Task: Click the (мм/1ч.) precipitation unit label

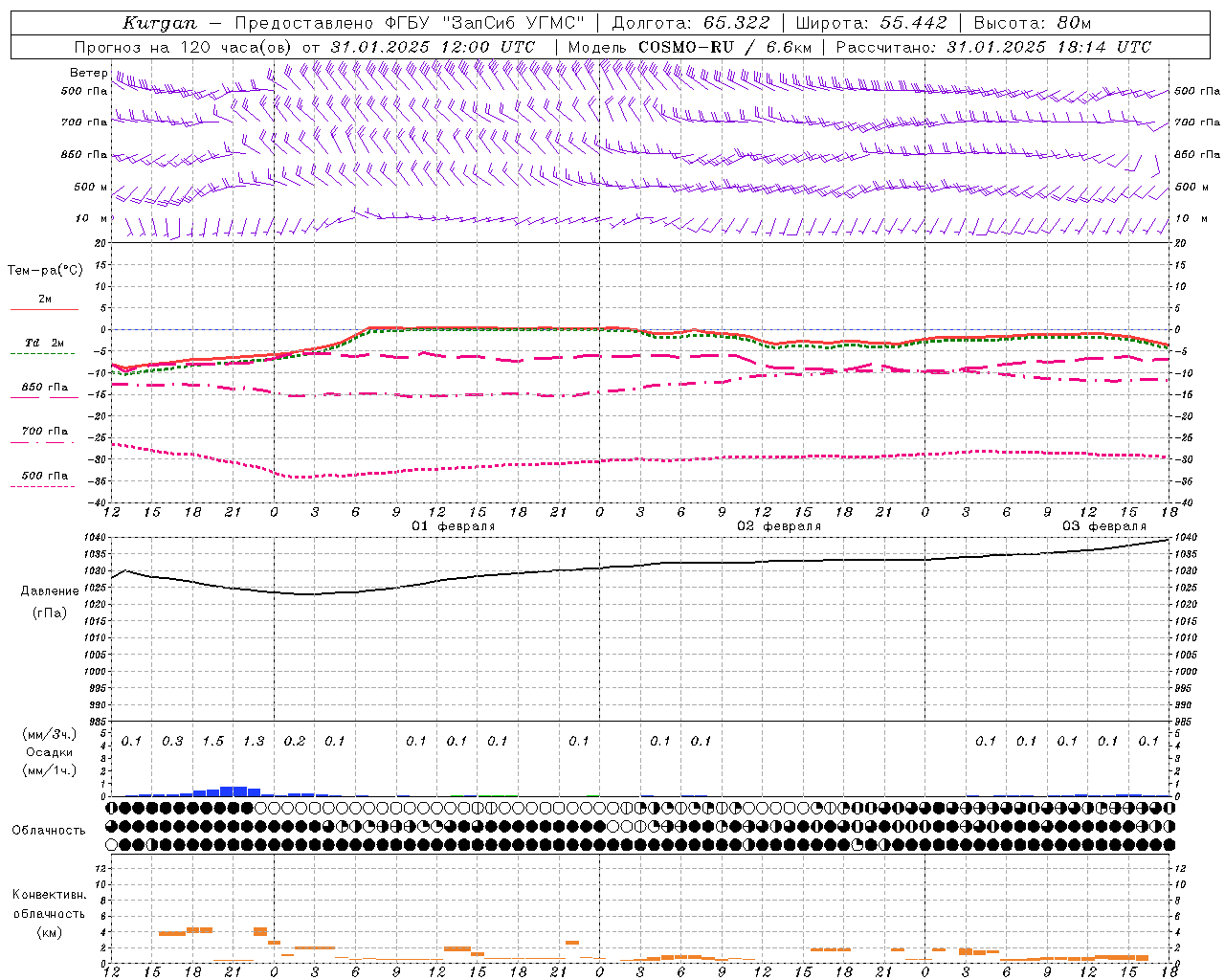Action: (x=50, y=770)
